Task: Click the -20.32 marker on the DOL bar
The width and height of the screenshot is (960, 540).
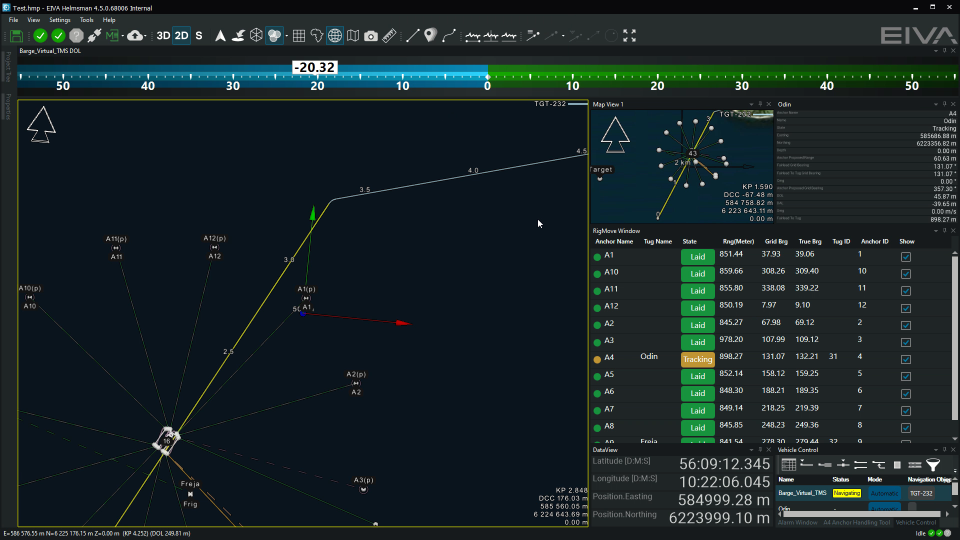Action: pyautogui.click(x=314, y=68)
